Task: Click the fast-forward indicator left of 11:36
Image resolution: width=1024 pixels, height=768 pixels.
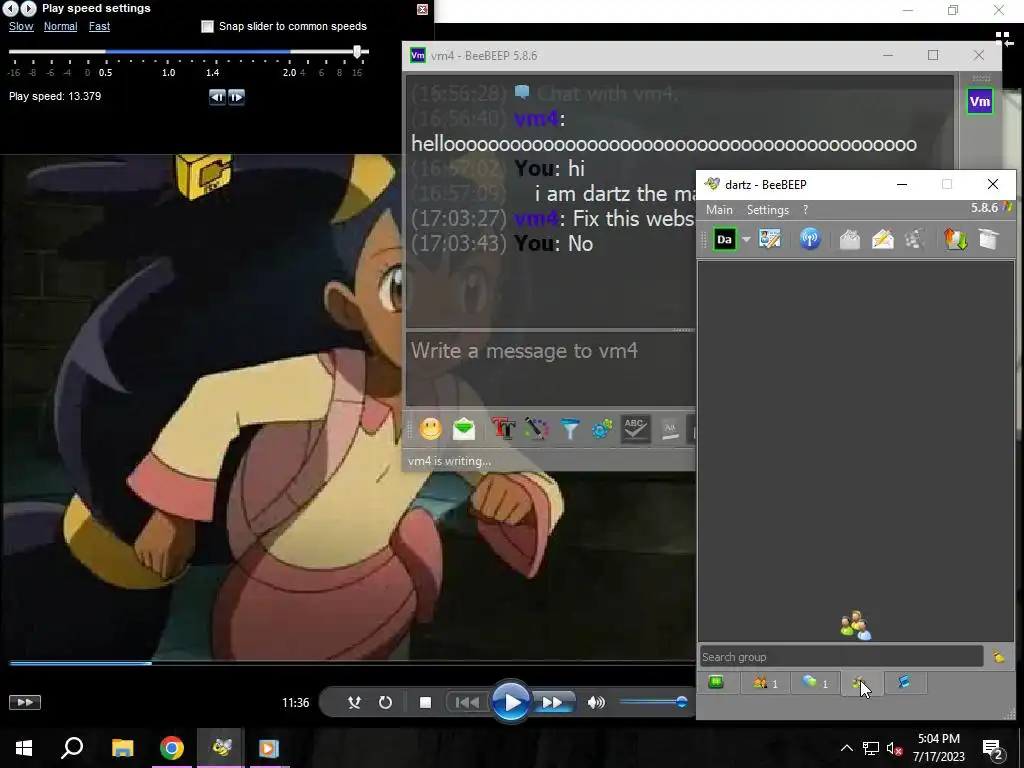Action: [x=25, y=702]
